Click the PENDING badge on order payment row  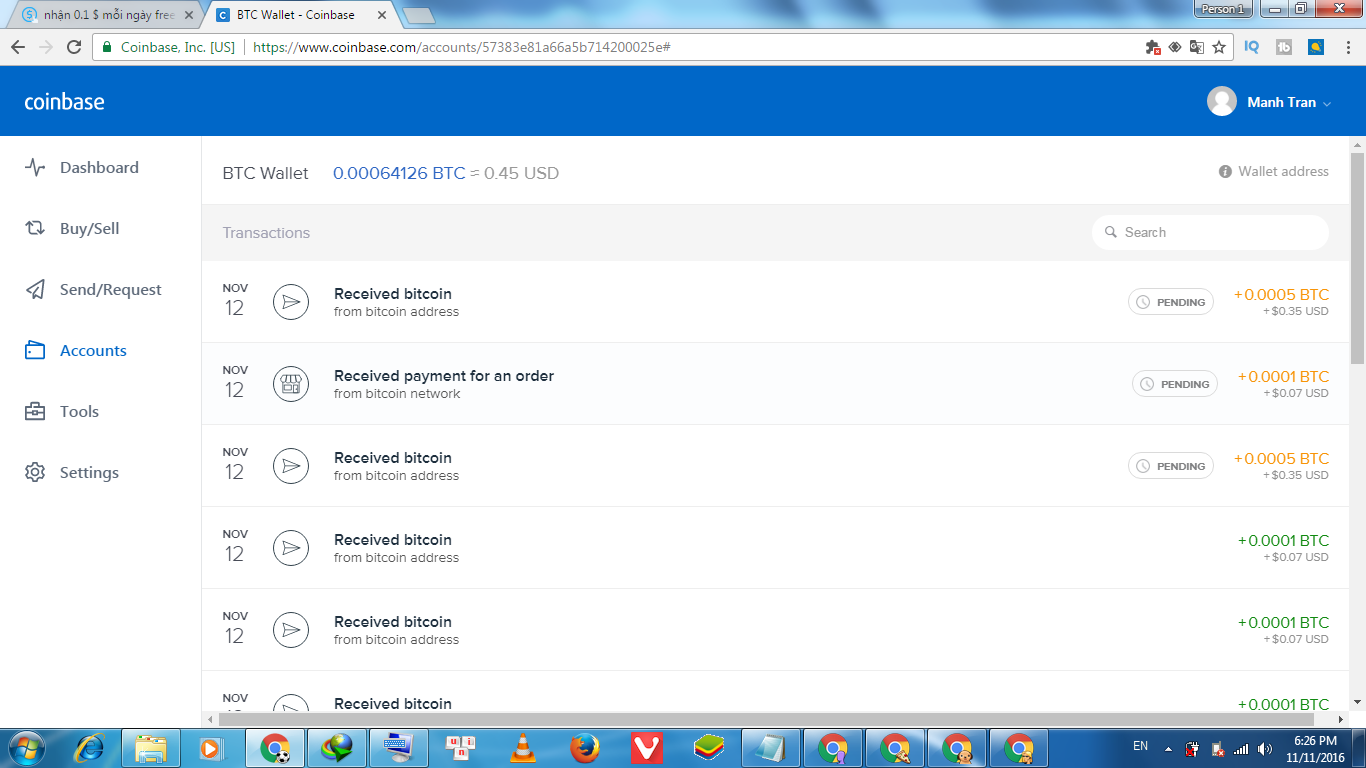tap(1175, 384)
